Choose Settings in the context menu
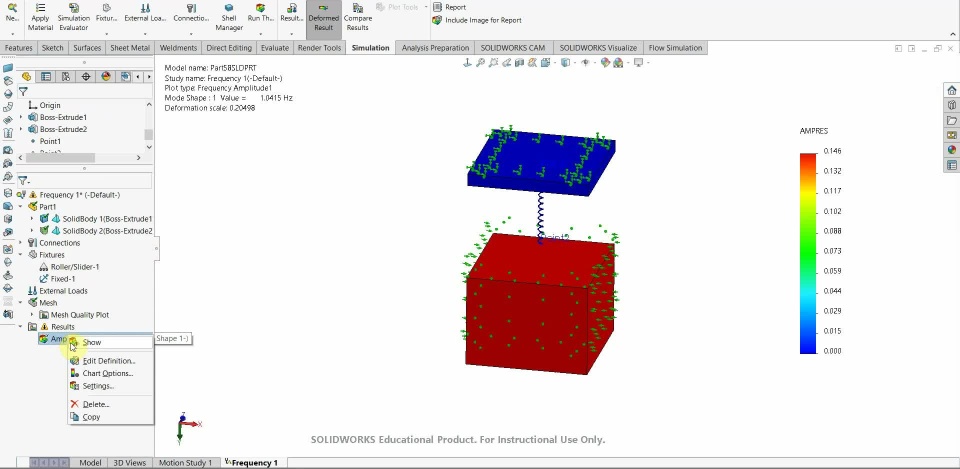Image resolution: width=960 pixels, height=469 pixels. pyautogui.click(x=110, y=386)
